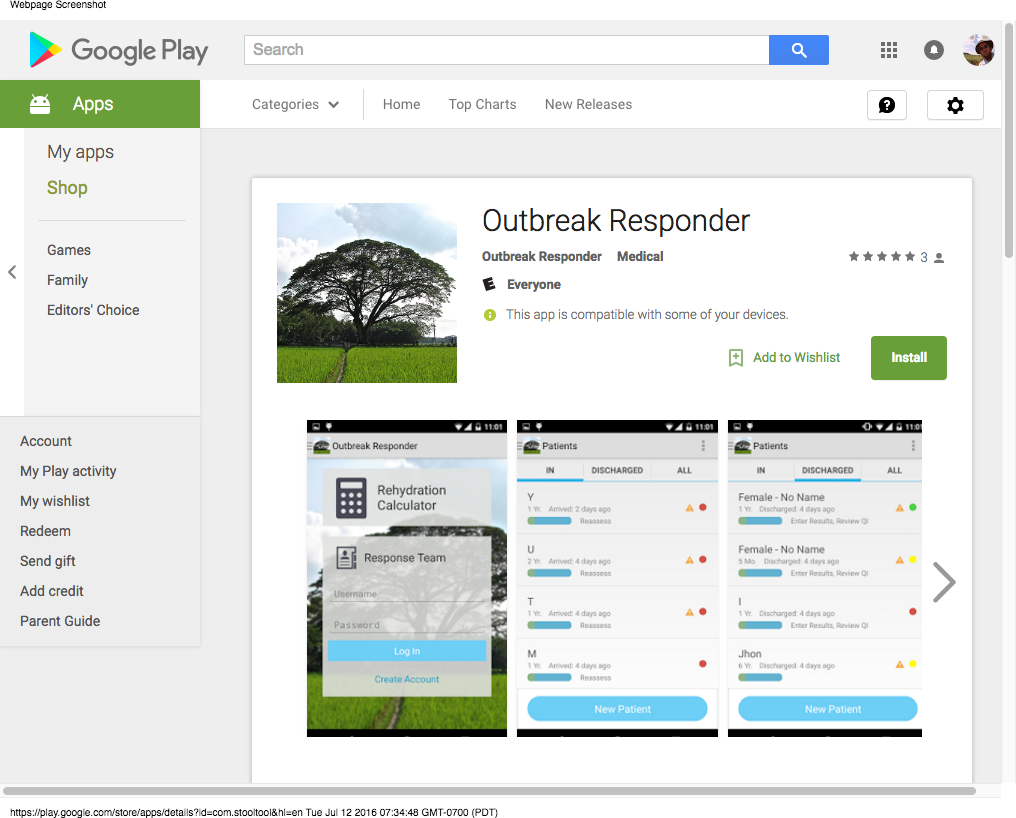Screen dimensions: 1016x818
Task: Open the Outbreak Responder developer link
Action: point(542,257)
